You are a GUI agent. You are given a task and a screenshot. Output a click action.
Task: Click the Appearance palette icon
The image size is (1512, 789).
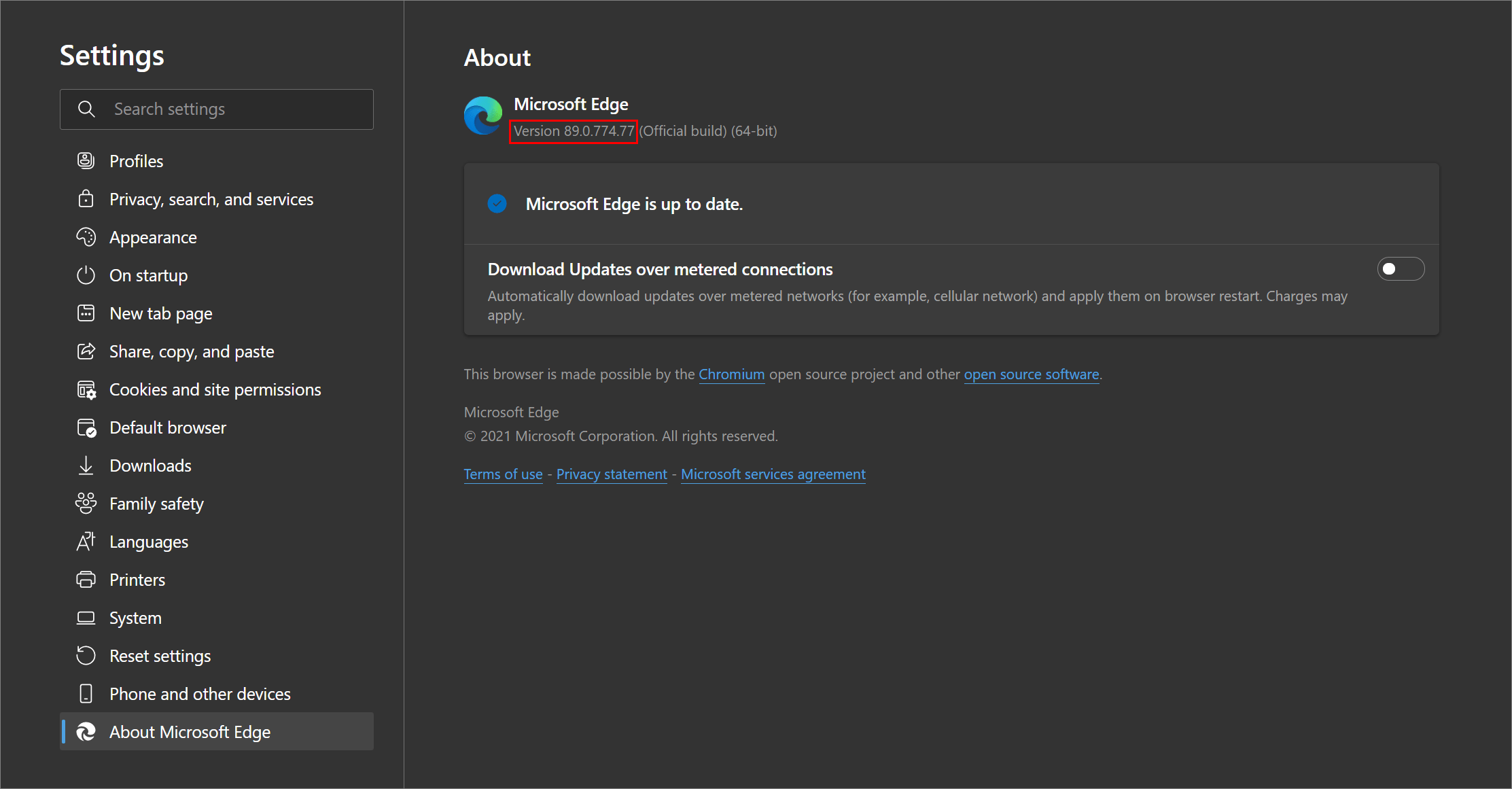86,236
